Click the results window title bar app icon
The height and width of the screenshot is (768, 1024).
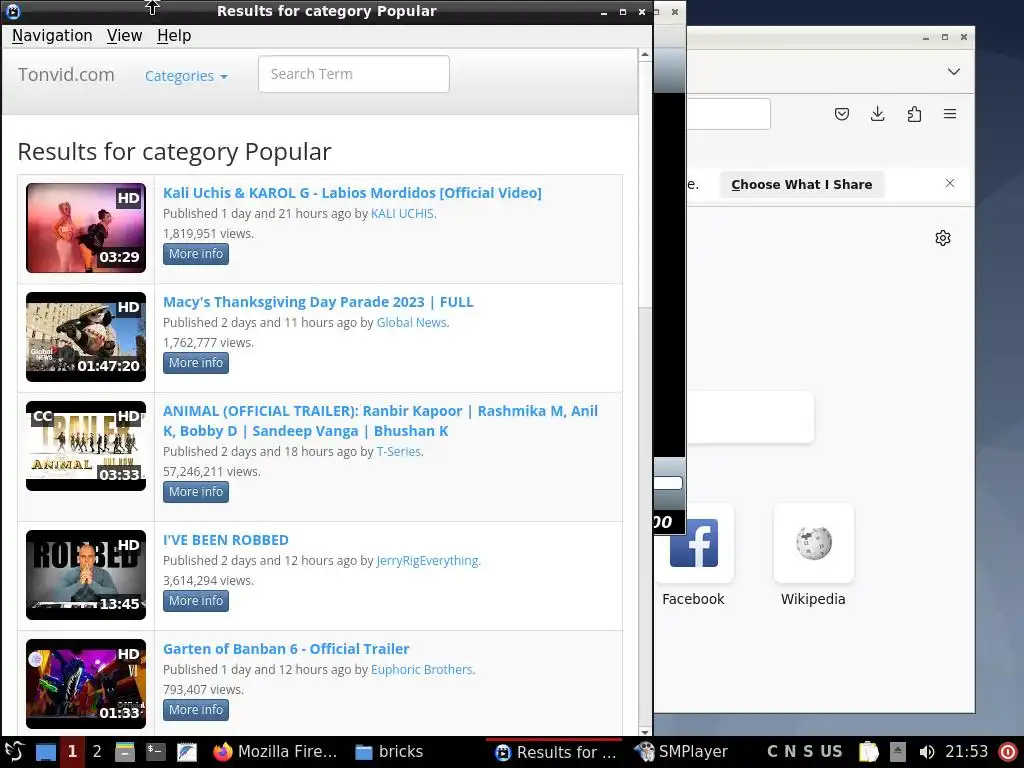coord(12,11)
